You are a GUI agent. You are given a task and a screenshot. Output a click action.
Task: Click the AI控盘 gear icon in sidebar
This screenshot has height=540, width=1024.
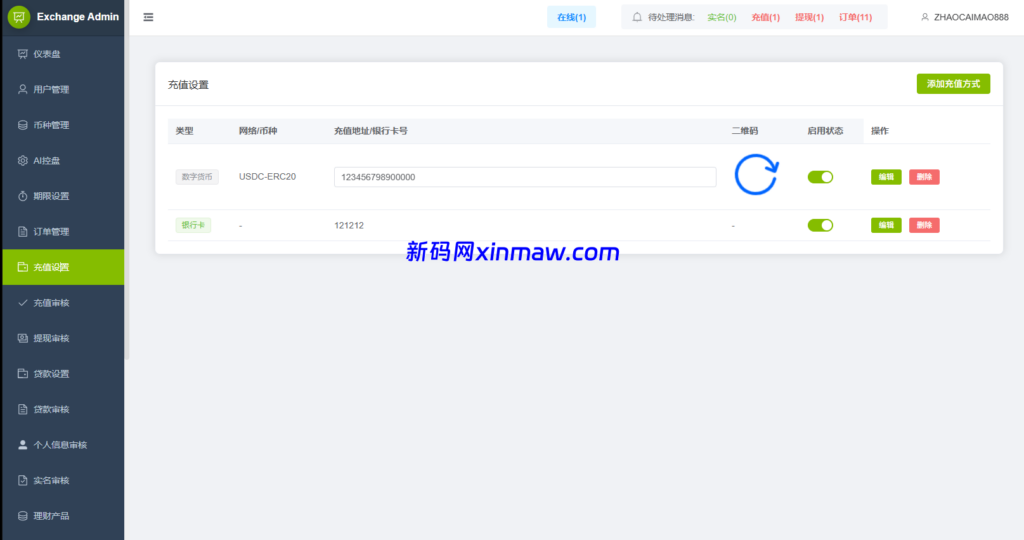click(23, 161)
